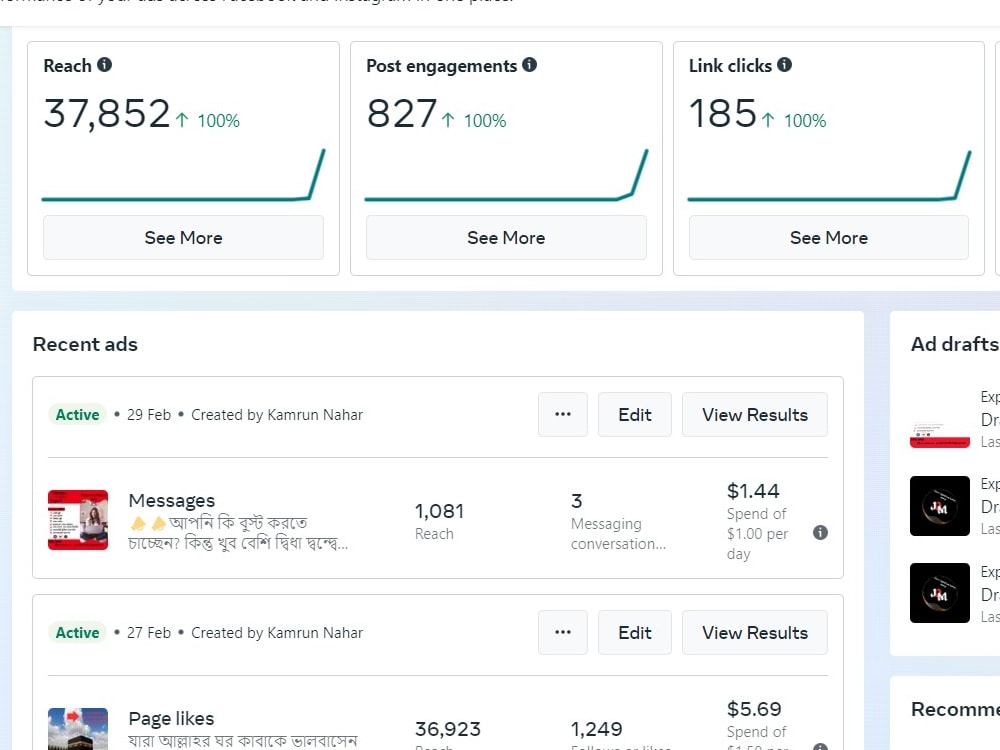Click View Results for the Messages ad

click(x=754, y=414)
